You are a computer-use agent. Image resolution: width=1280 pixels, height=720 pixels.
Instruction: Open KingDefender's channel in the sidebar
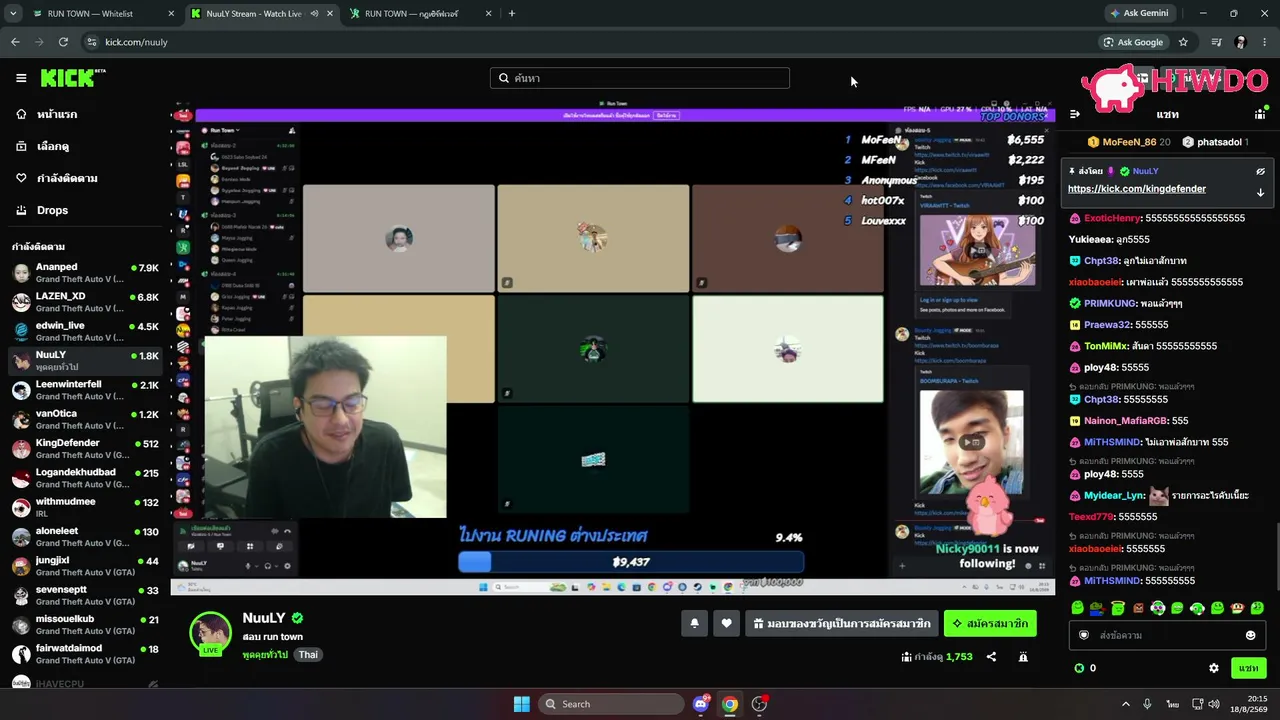[84, 449]
